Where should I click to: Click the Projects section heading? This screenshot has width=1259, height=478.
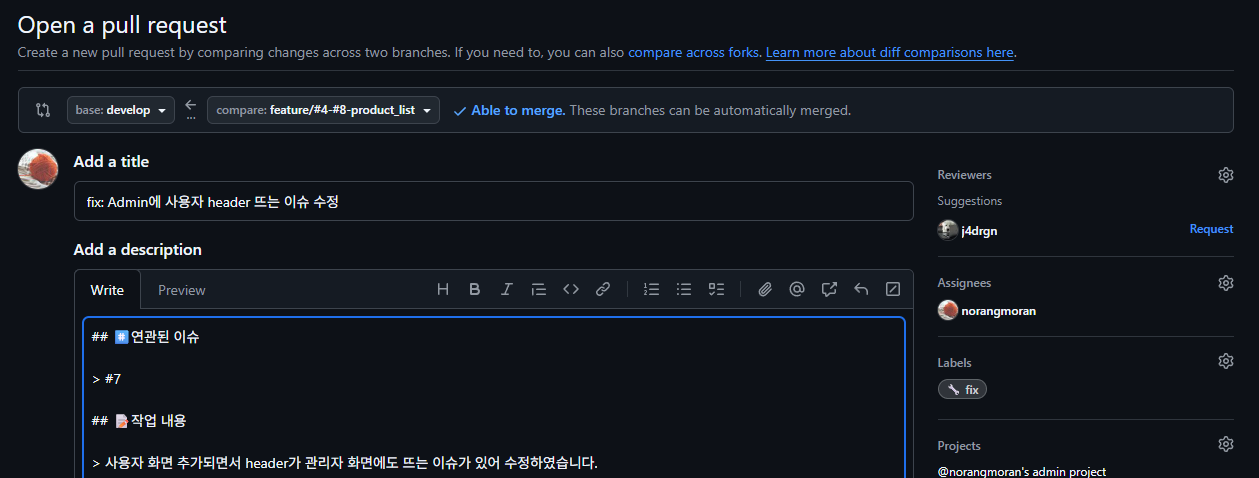(x=959, y=446)
